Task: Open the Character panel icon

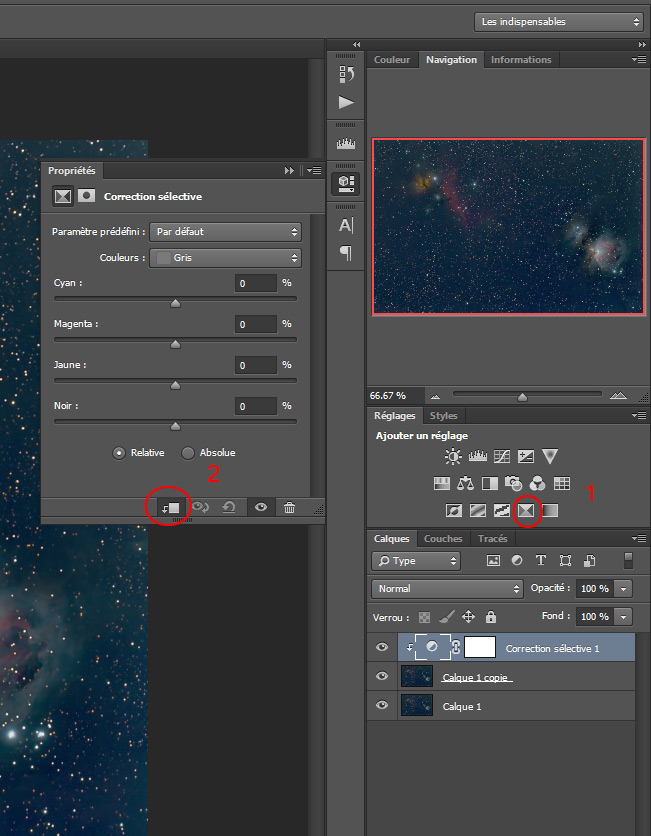Action: click(x=346, y=226)
